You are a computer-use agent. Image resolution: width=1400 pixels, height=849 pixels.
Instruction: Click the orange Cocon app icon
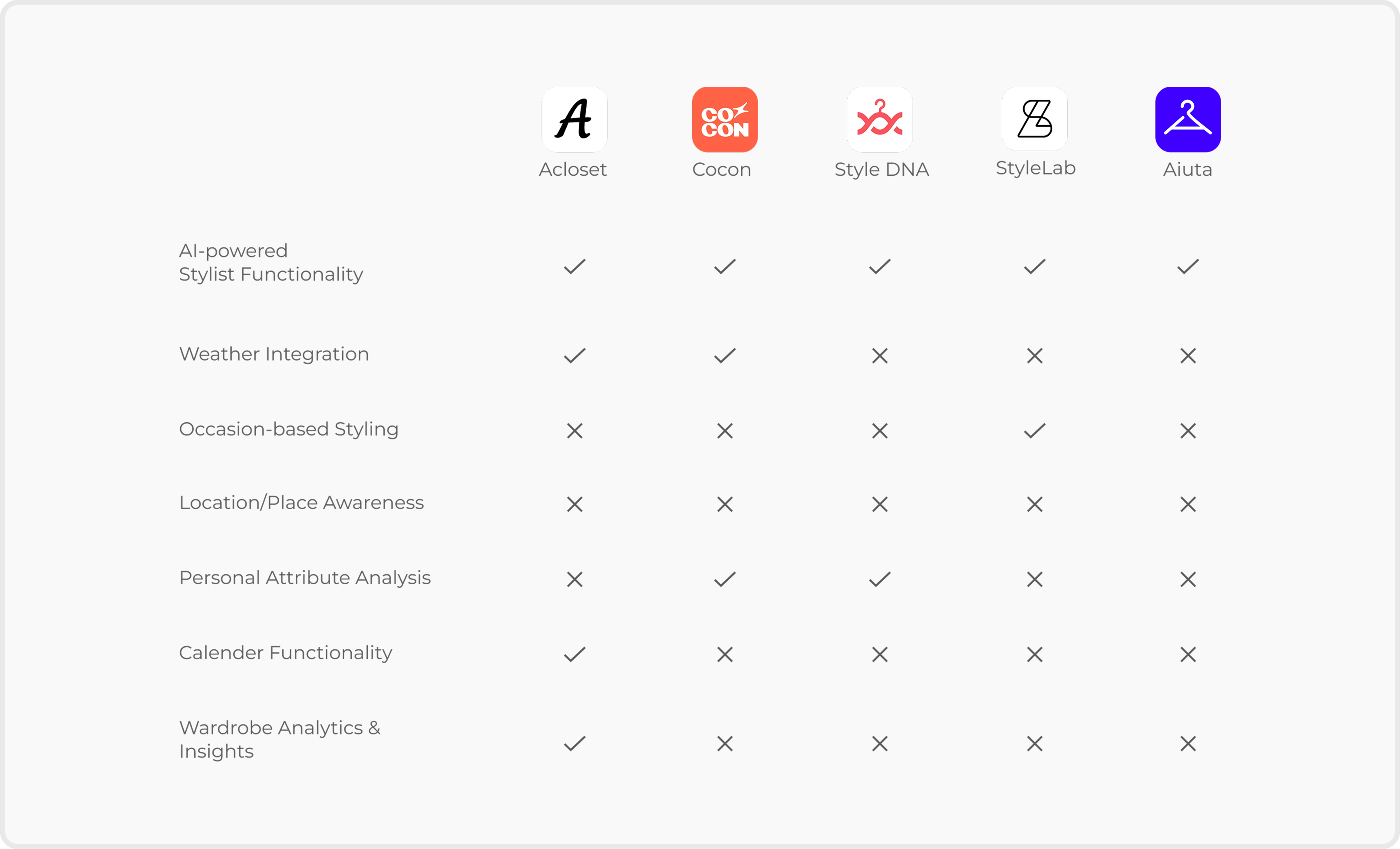724,119
